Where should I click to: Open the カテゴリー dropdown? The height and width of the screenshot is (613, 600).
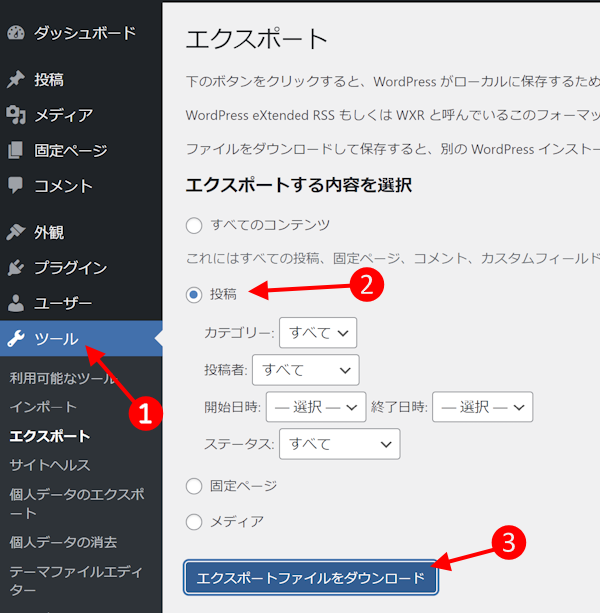click(x=318, y=333)
